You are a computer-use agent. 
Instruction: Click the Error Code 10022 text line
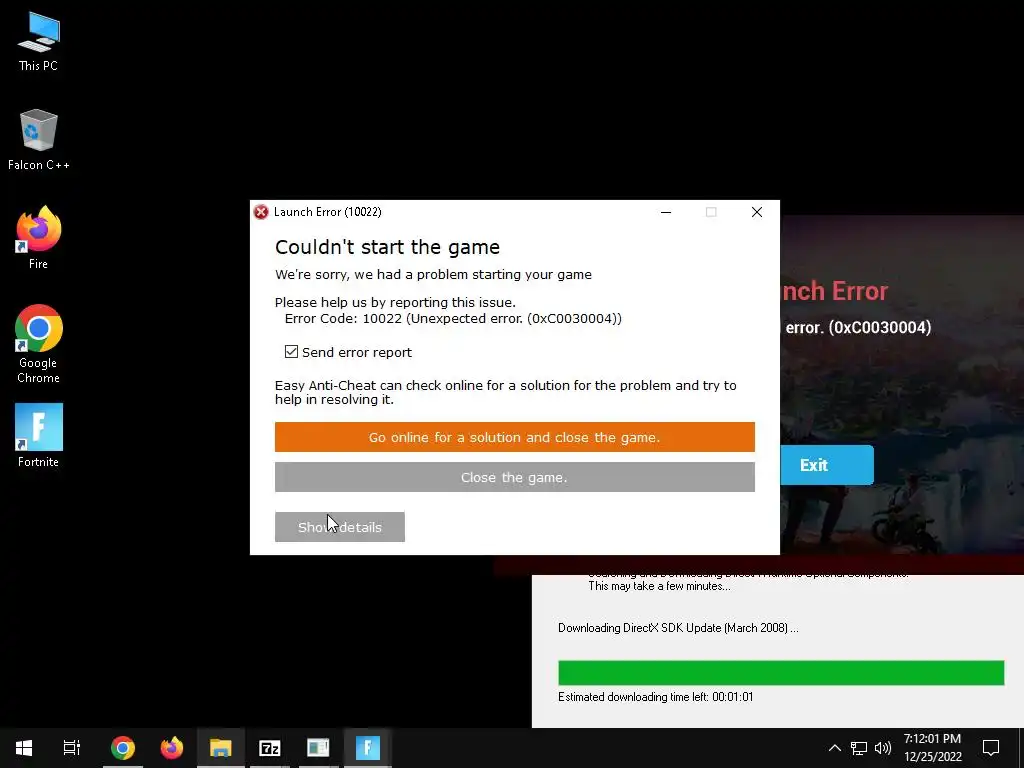[x=453, y=319]
